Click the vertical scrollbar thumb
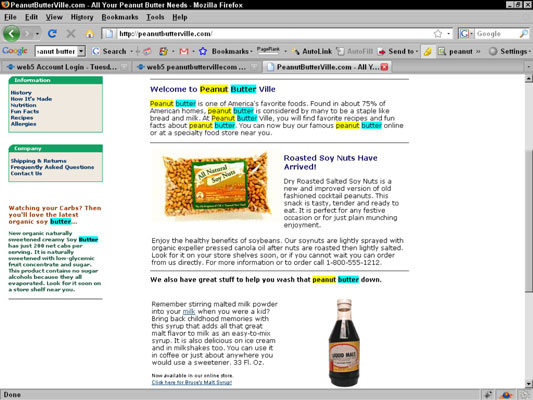533x400 pixels. [x=528, y=221]
